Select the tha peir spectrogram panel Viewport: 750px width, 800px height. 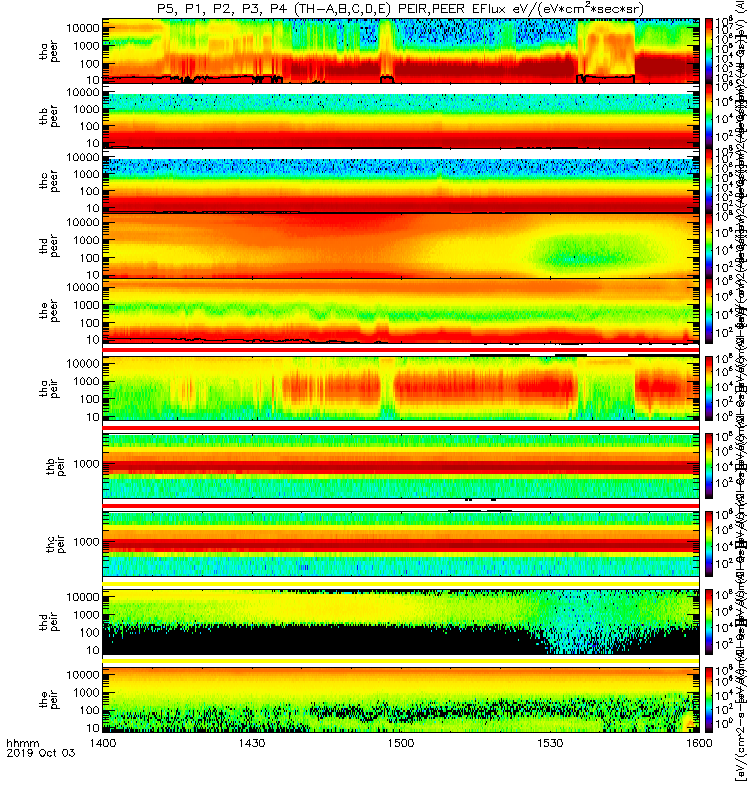(x=401, y=388)
